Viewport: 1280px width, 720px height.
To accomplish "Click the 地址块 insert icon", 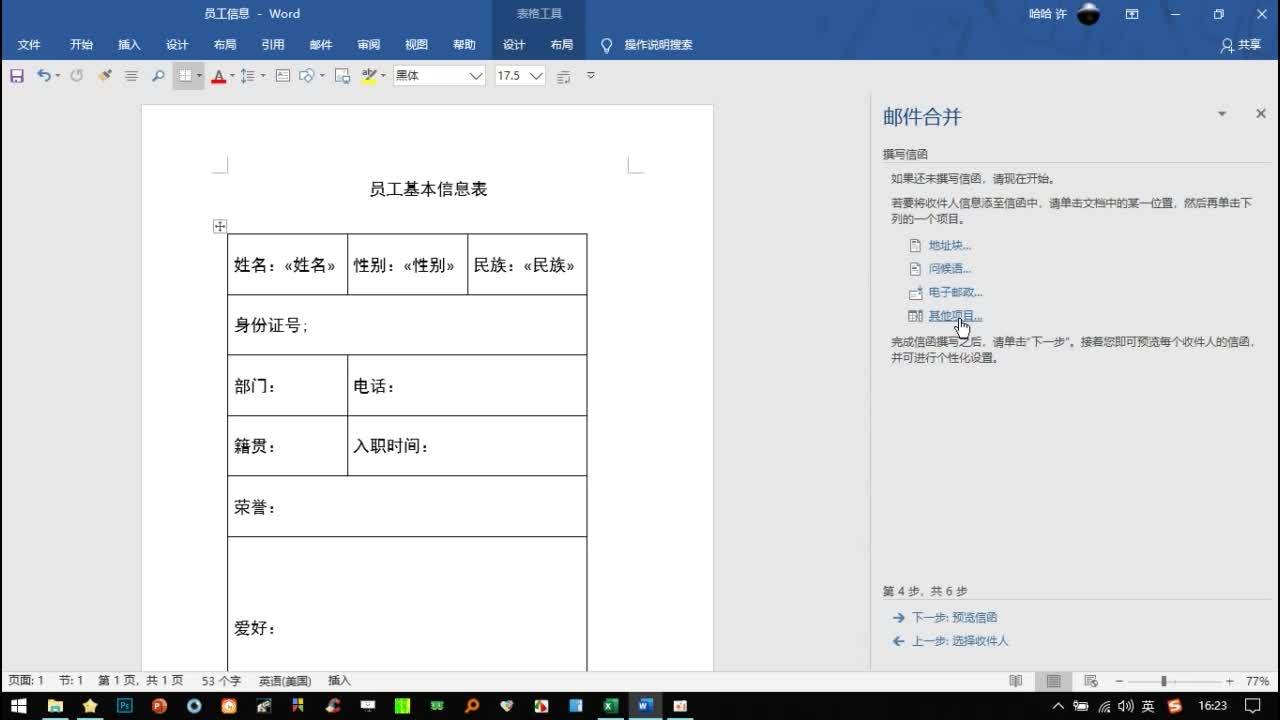I will pos(915,245).
